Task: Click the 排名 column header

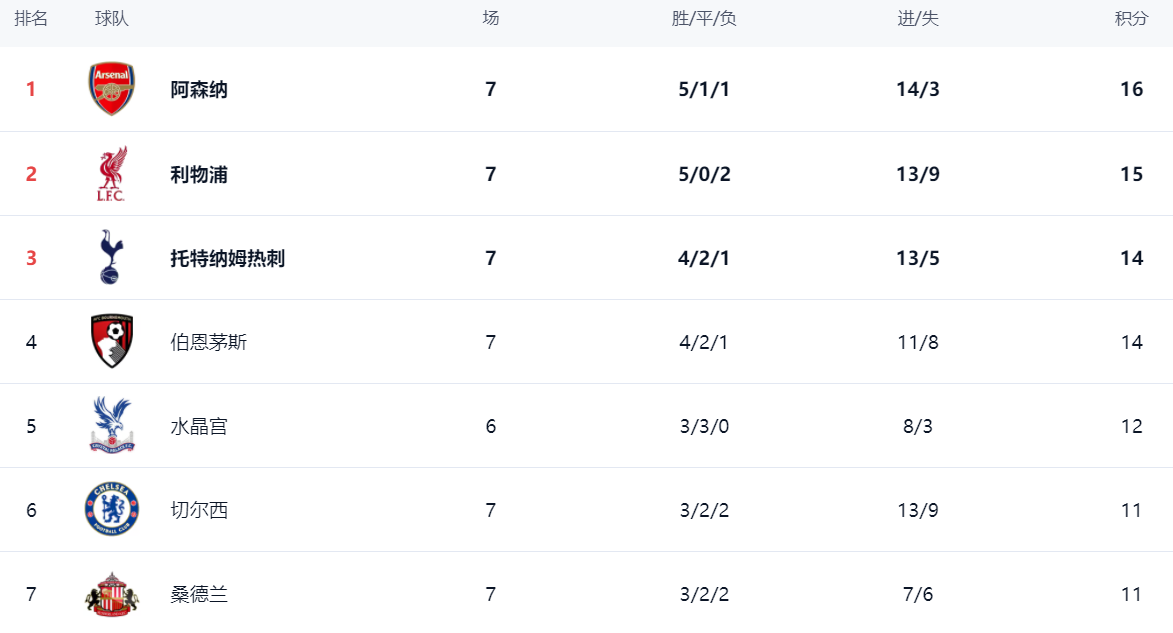Action: [31, 19]
